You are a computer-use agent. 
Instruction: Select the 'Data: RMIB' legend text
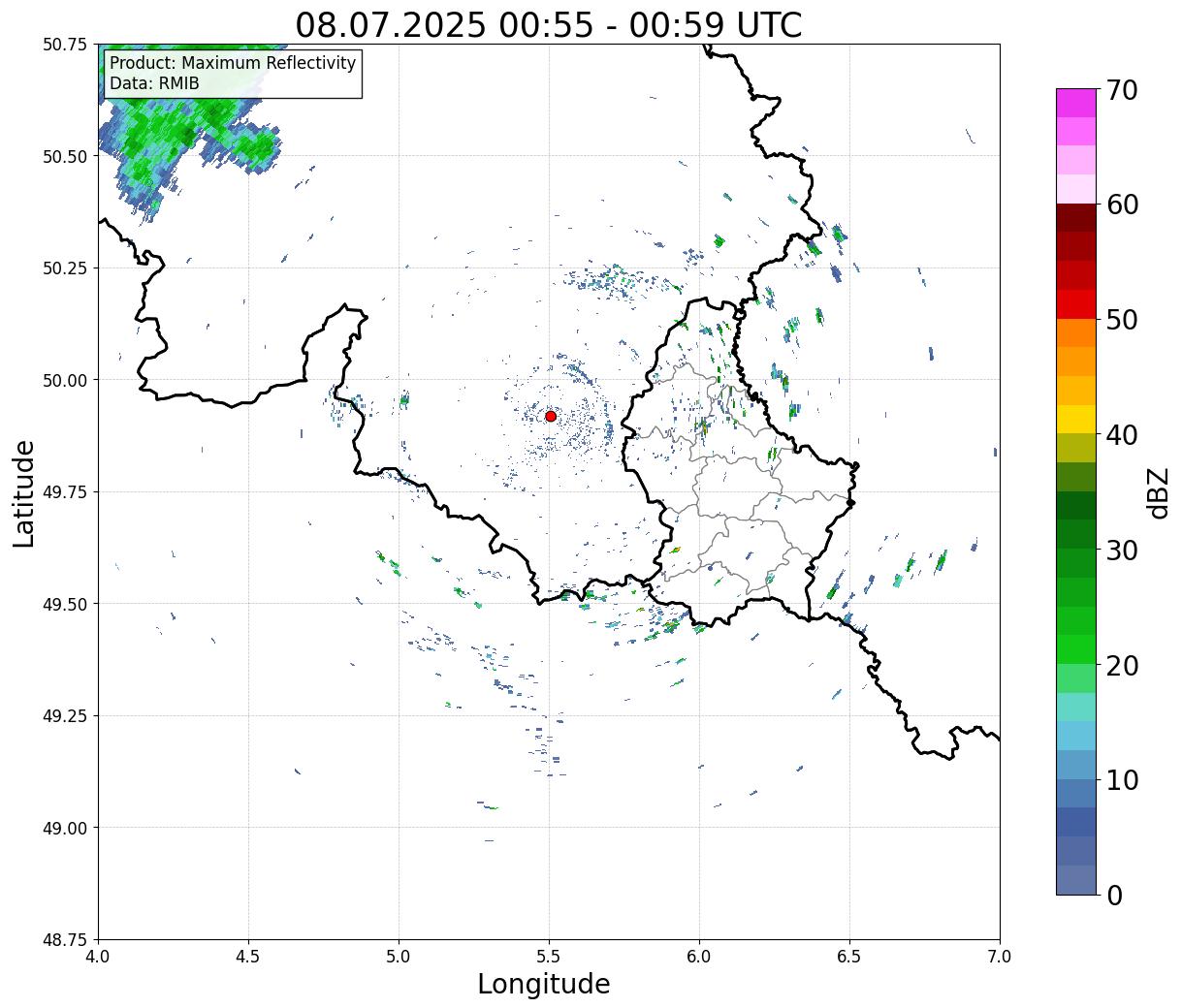(x=154, y=83)
